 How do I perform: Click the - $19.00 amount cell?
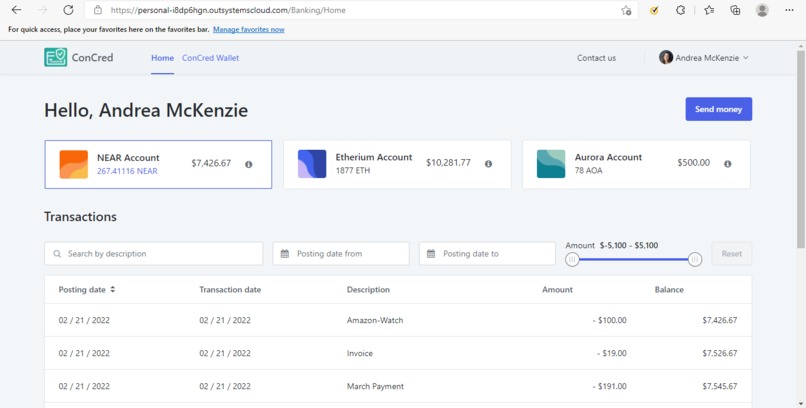pyautogui.click(x=612, y=354)
